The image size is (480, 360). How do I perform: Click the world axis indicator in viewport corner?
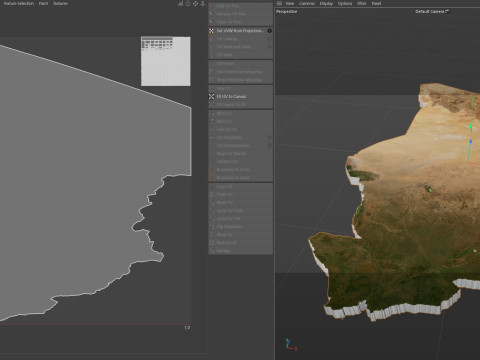tap(290, 344)
